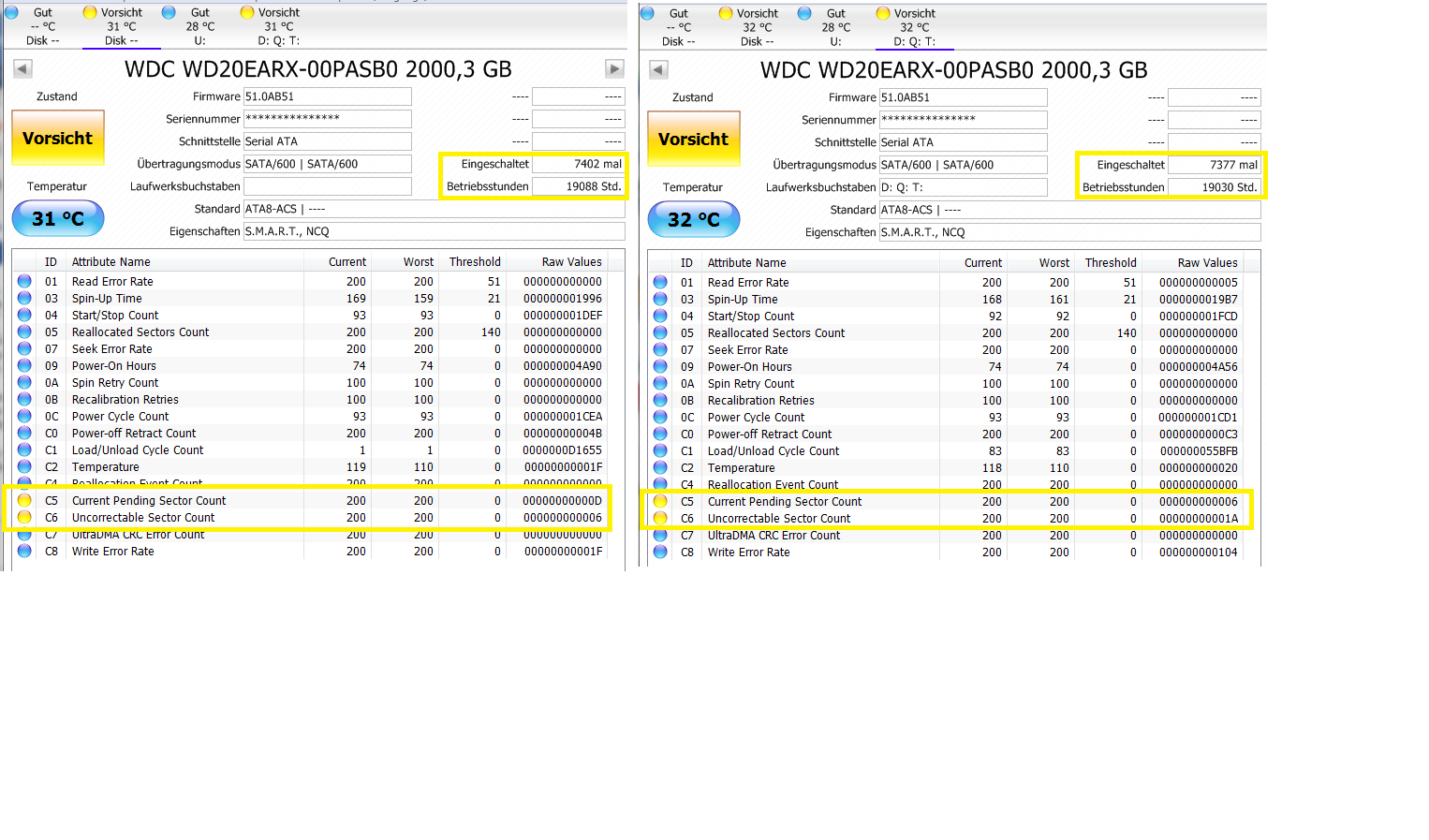Click the yellow orb beside Uncorrectable Sector Count, left window

[x=24, y=517]
